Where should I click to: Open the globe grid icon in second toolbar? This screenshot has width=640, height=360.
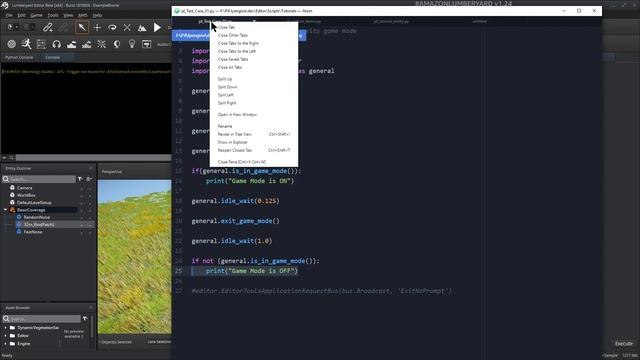click(x=11, y=44)
